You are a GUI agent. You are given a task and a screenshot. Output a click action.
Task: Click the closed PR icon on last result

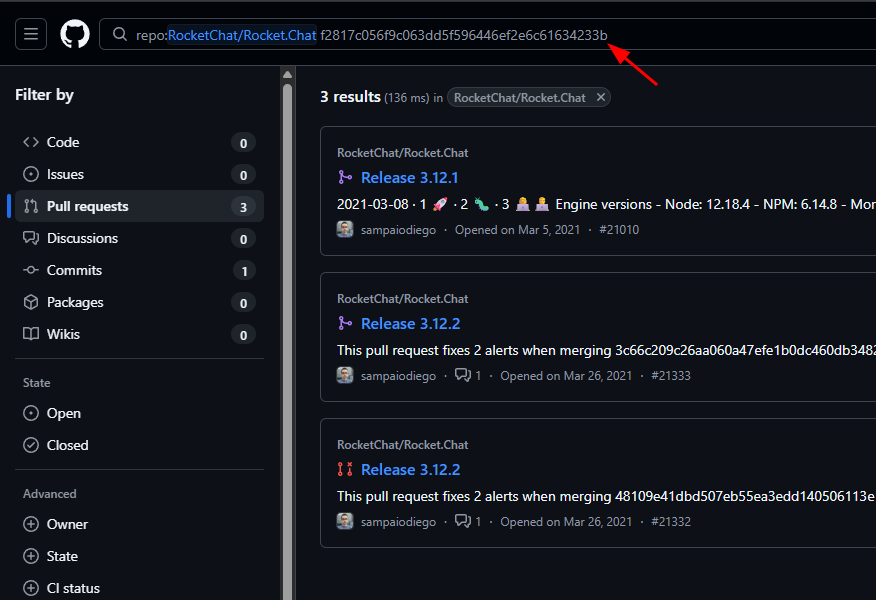point(345,469)
